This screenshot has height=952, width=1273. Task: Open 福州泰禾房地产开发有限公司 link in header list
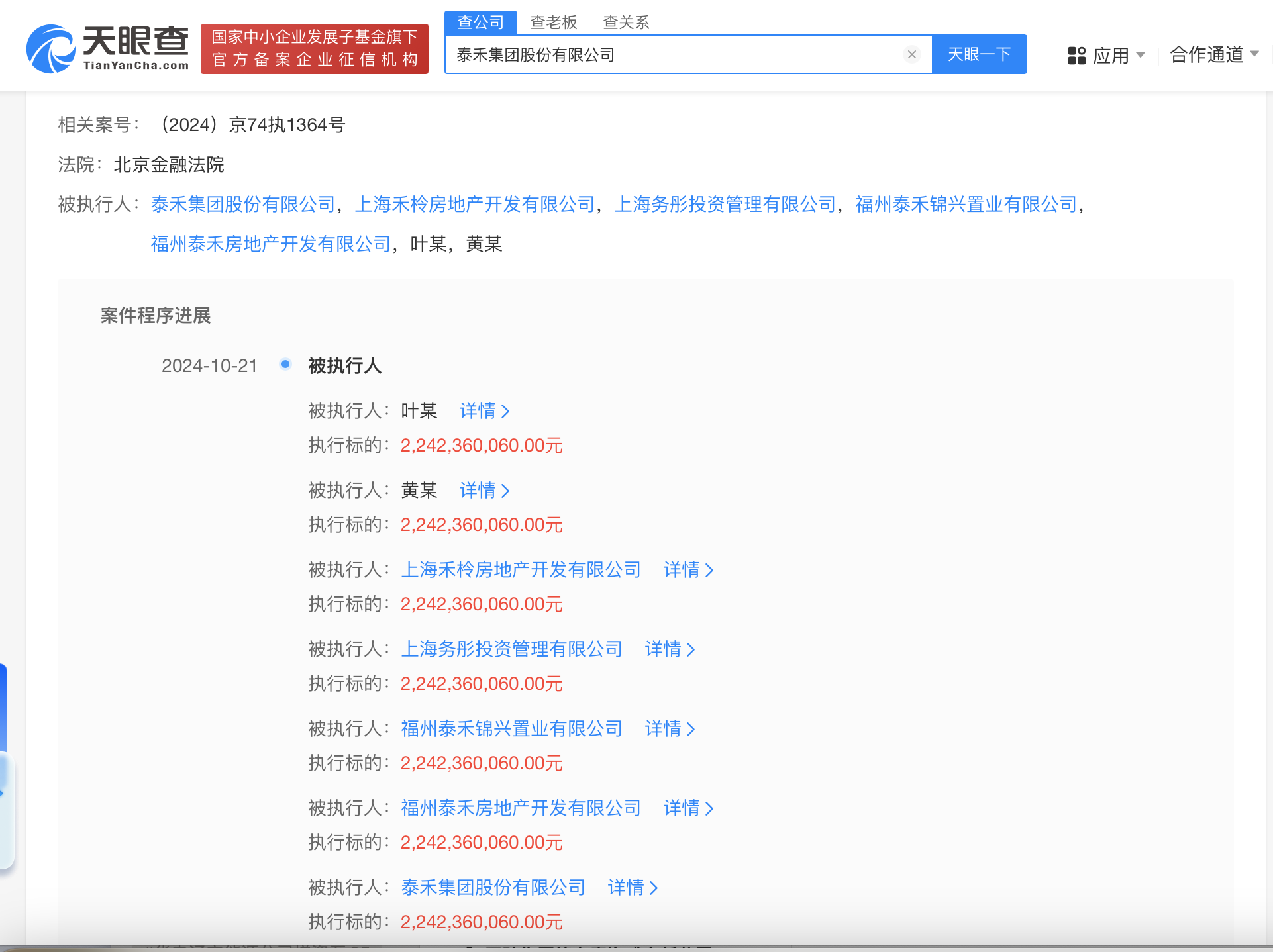(x=271, y=244)
